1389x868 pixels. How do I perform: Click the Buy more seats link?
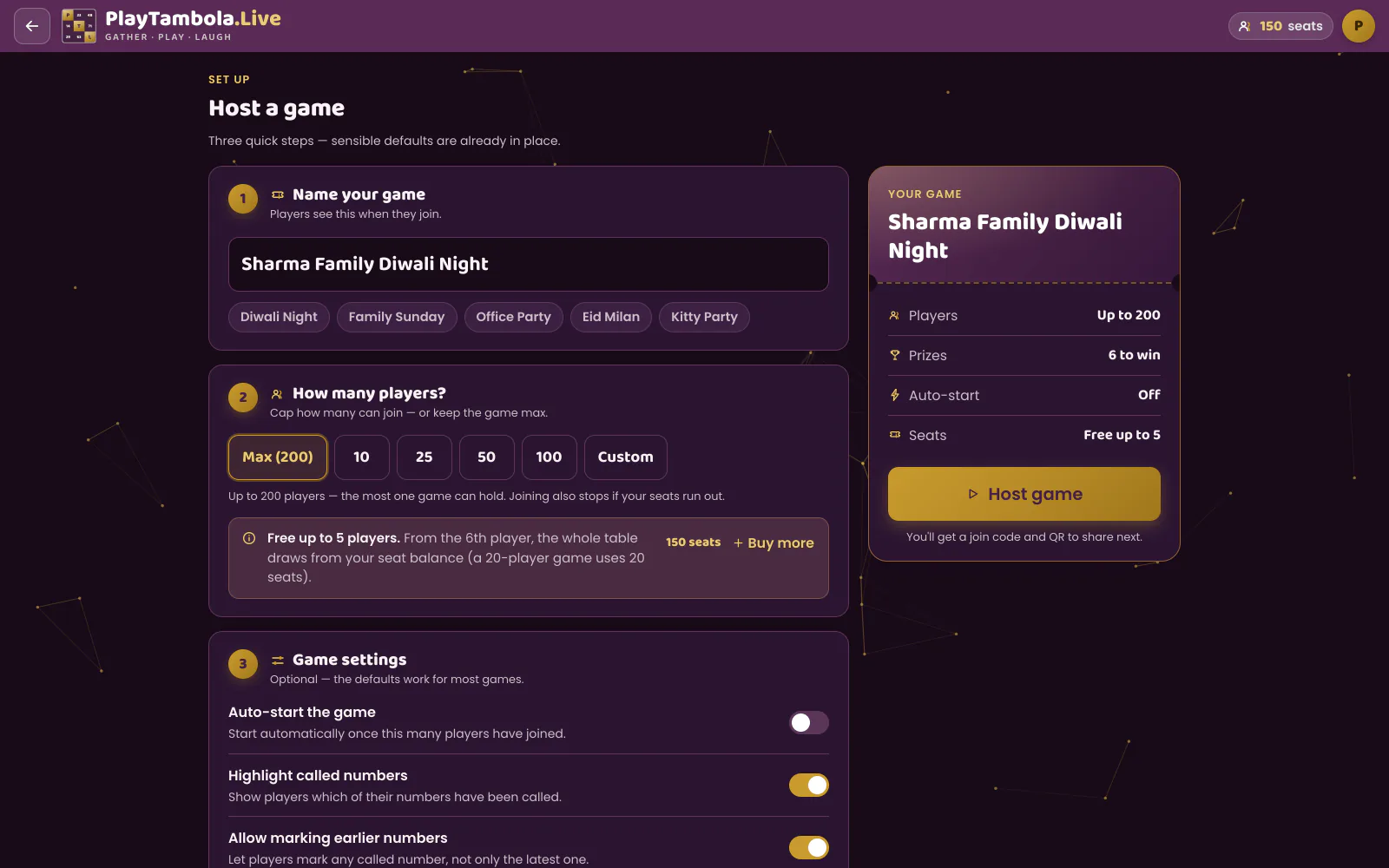pos(773,542)
